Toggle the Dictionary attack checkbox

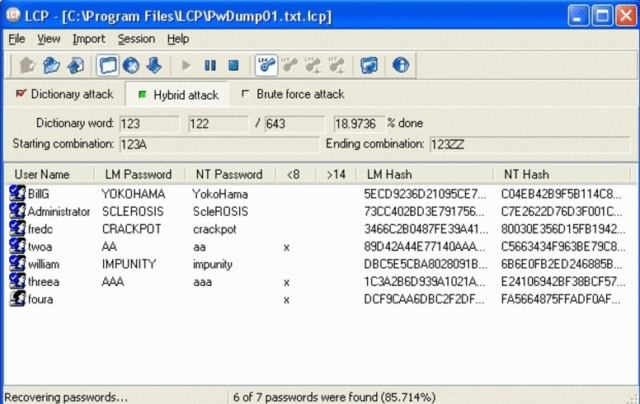(20, 94)
